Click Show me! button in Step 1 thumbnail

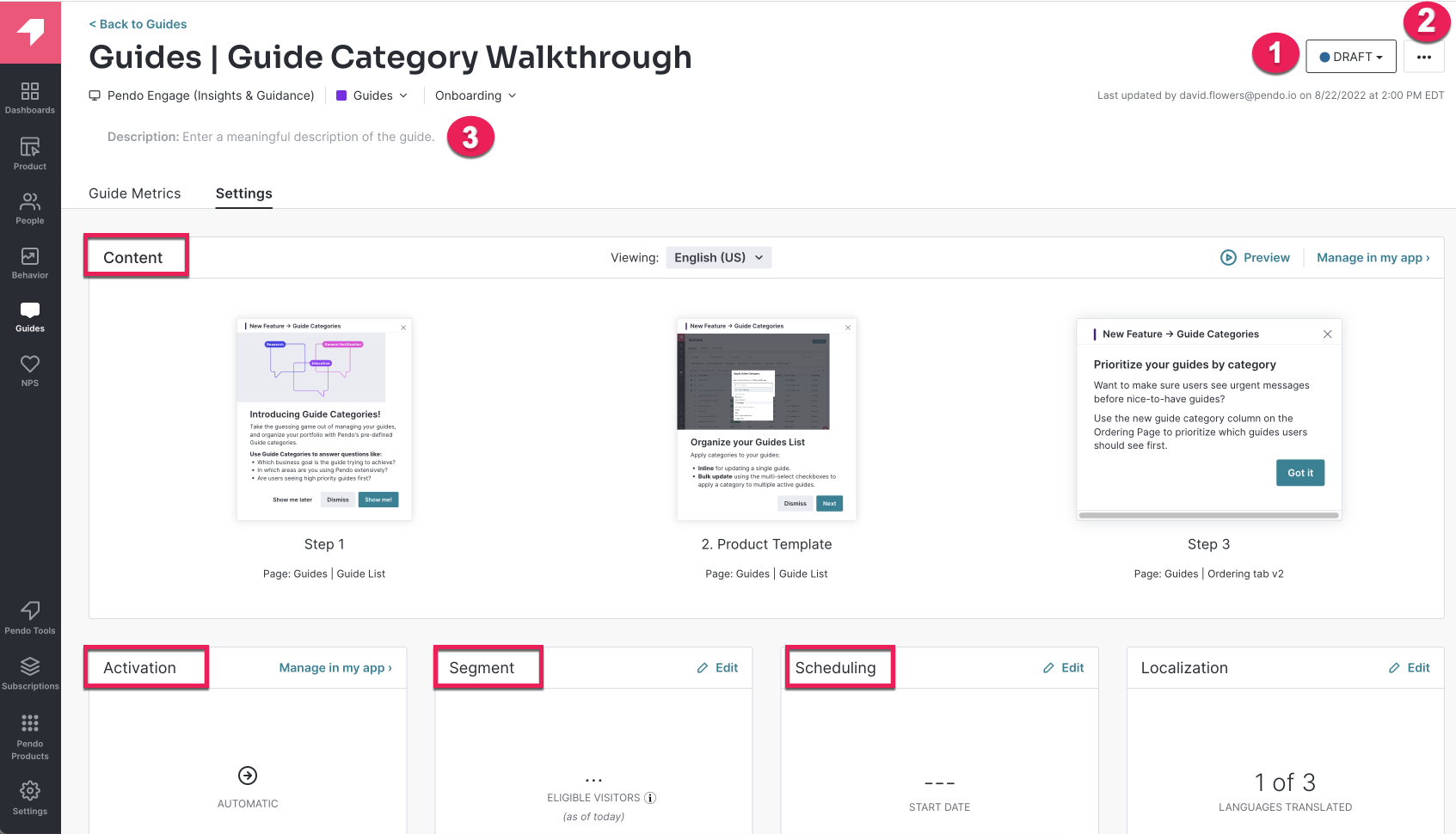378,500
